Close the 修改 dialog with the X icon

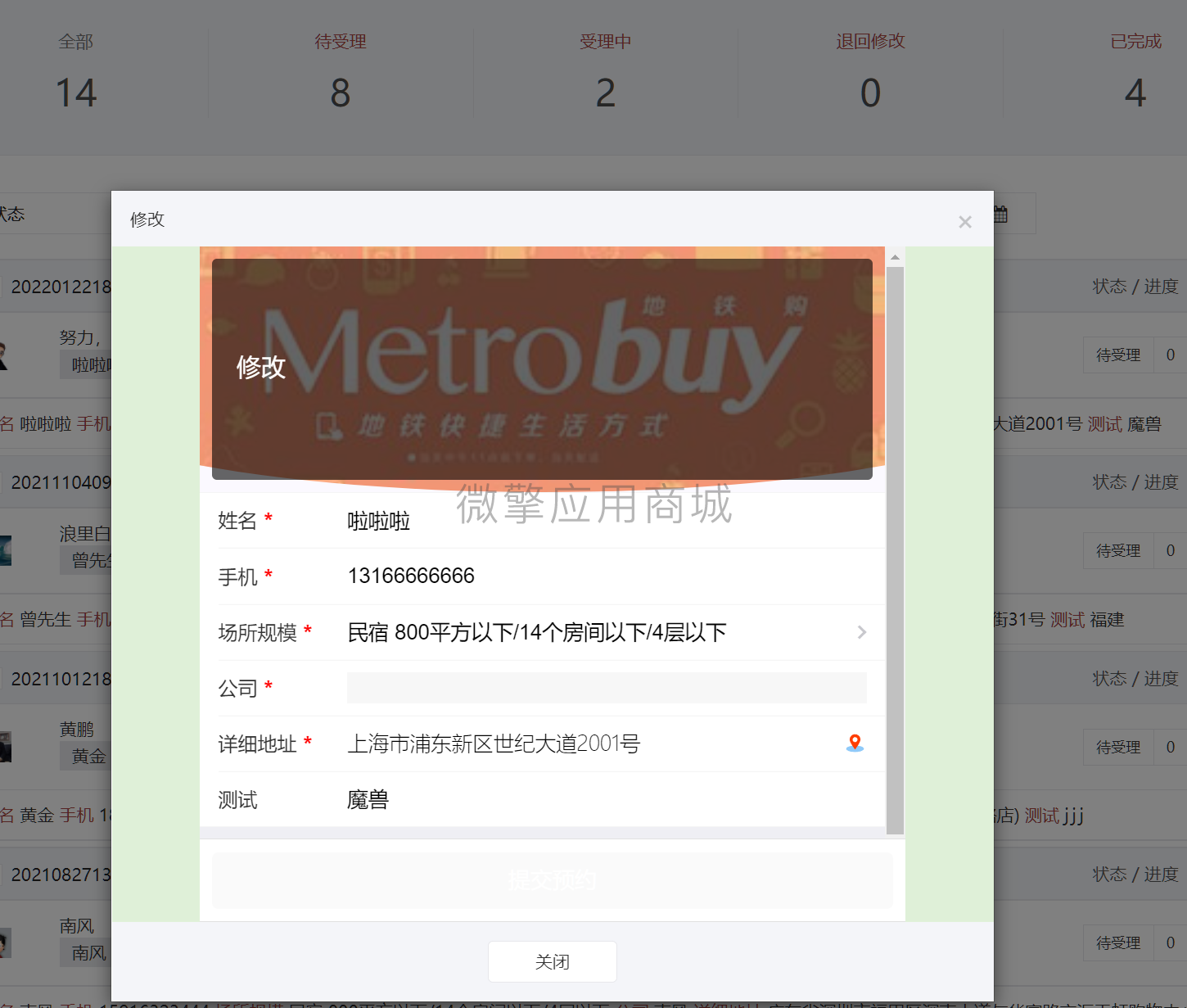[965, 222]
